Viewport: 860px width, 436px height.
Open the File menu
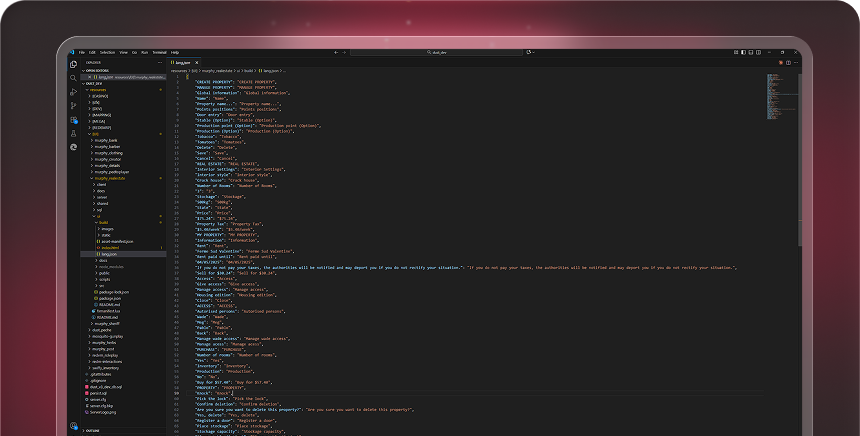(82, 53)
